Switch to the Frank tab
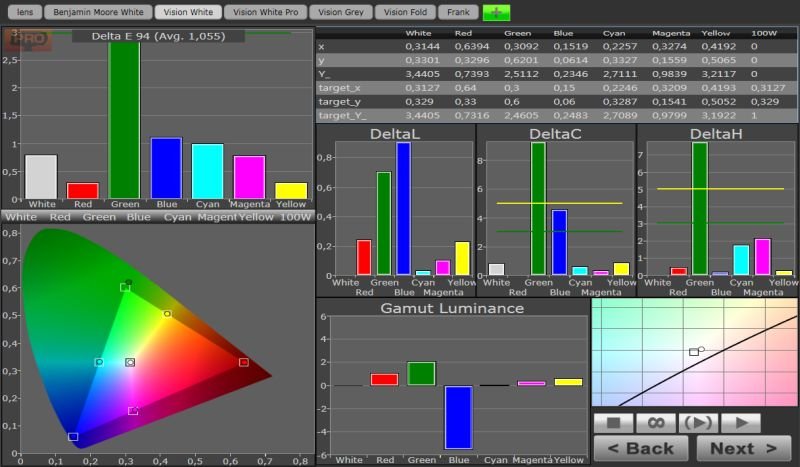This screenshot has height=467, width=800. pos(458,13)
